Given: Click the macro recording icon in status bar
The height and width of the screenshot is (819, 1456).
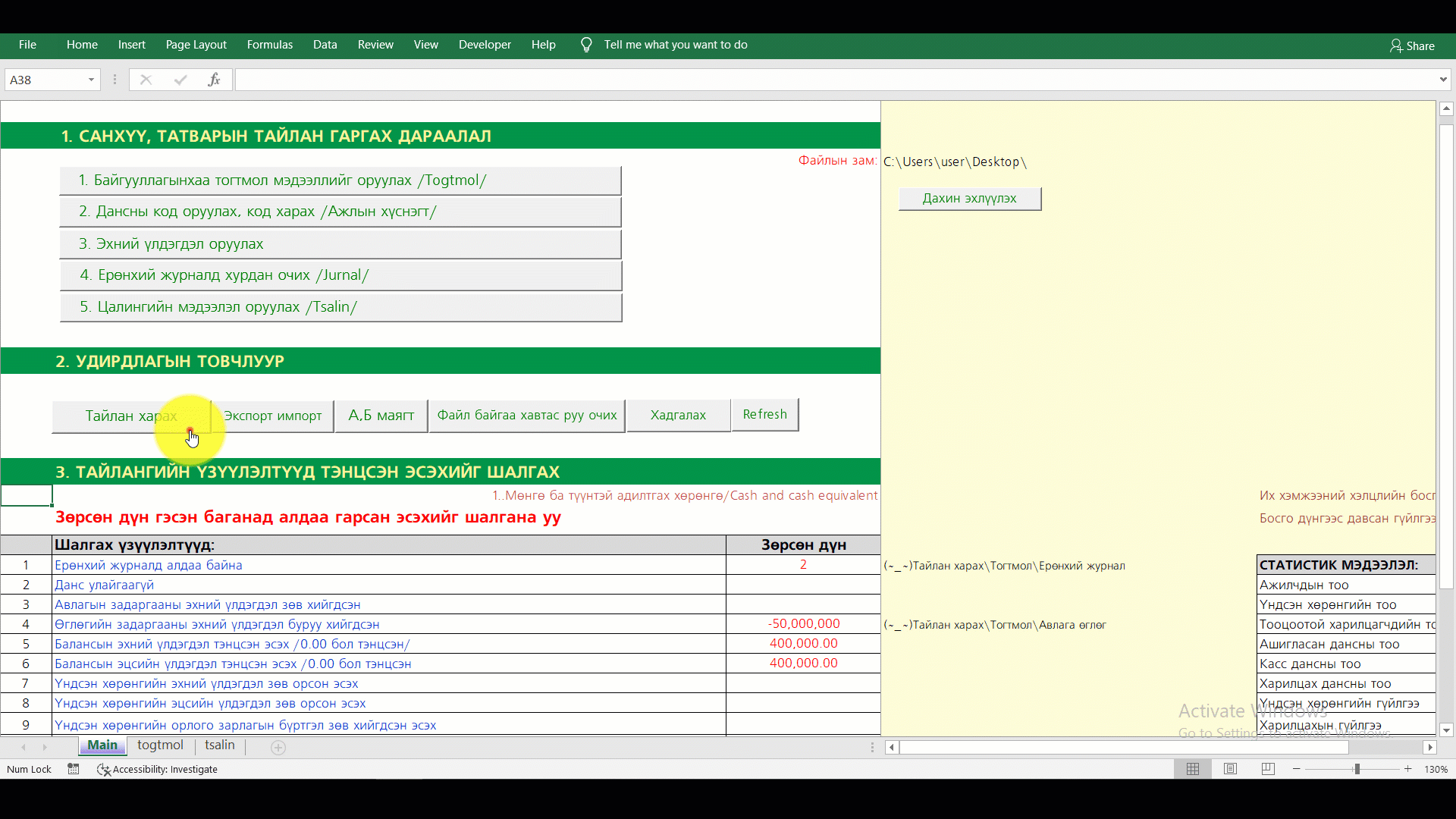Looking at the screenshot, I should pos(74,769).
